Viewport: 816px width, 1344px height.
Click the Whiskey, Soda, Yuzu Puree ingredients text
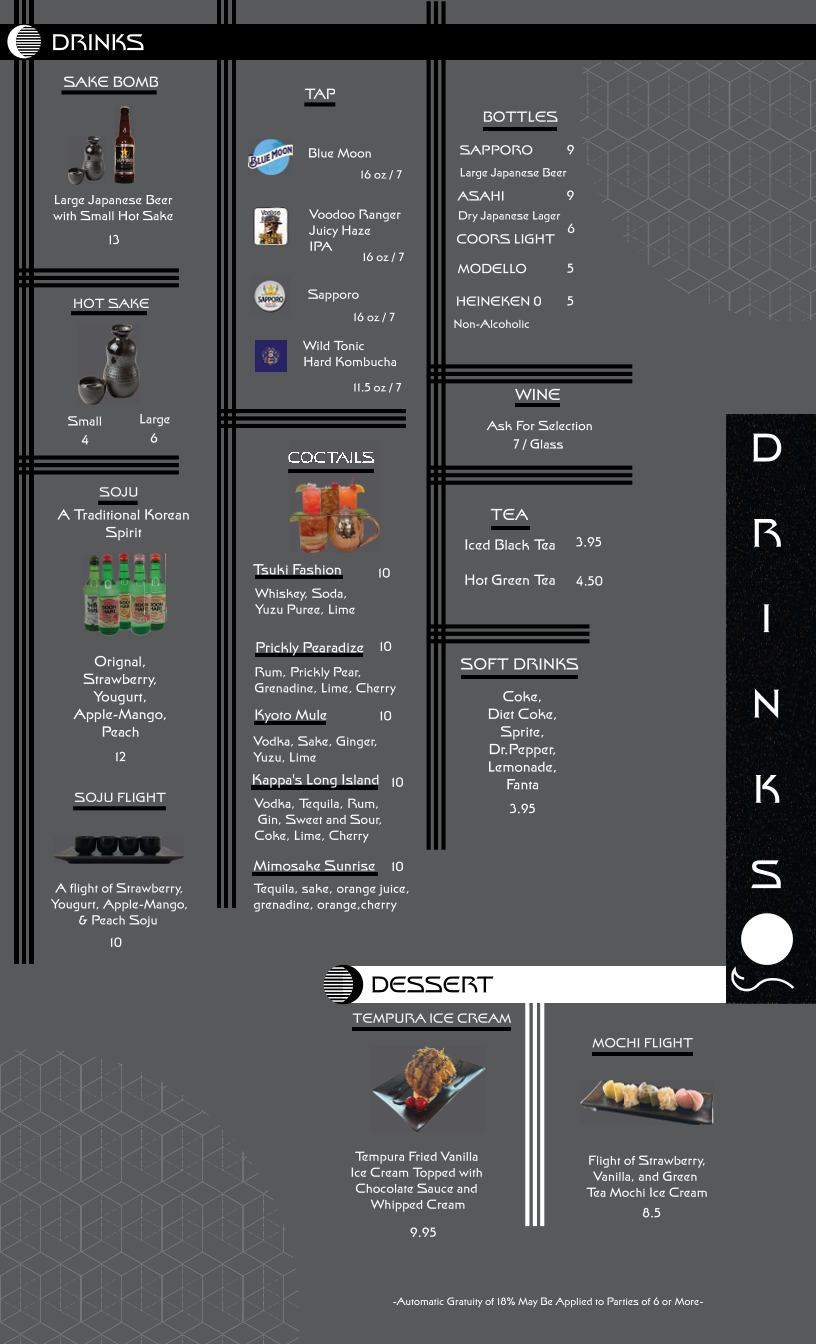(x=304, y=601)
